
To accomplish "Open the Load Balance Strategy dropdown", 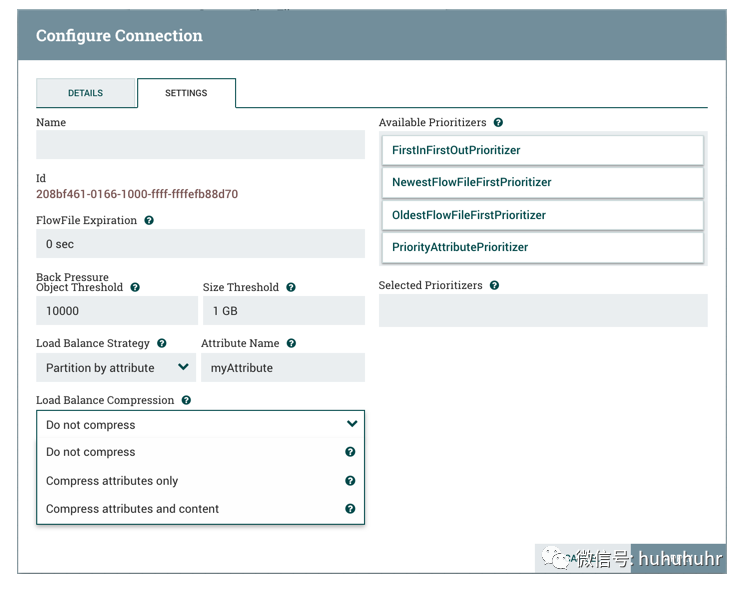I will 116,368.
